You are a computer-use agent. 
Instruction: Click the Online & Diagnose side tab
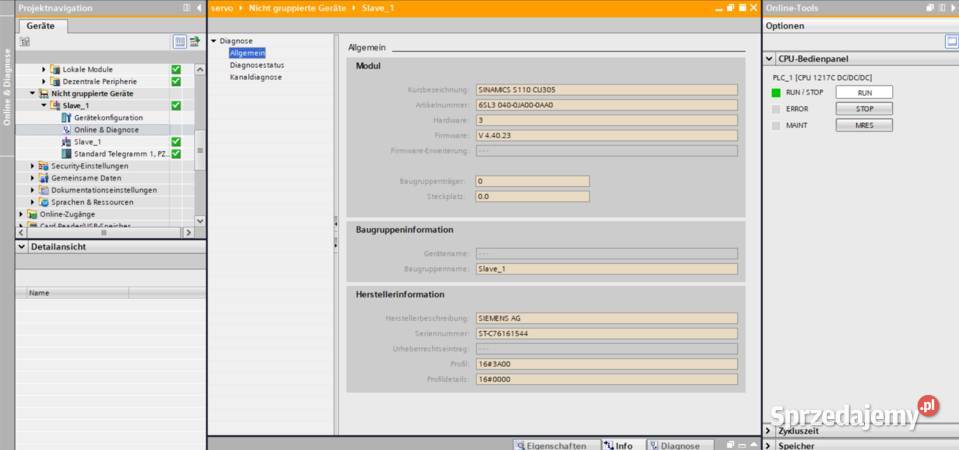7,87
